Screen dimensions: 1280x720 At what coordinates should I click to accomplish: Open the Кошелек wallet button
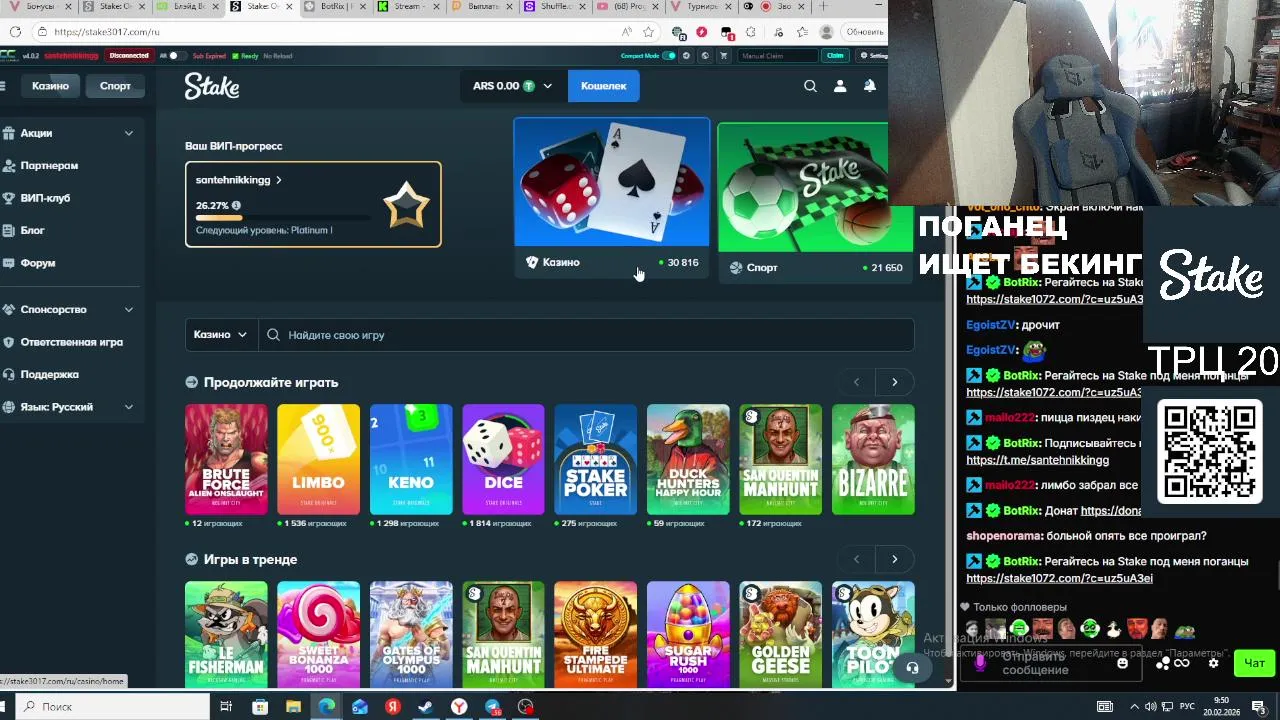tap(603, 86)
